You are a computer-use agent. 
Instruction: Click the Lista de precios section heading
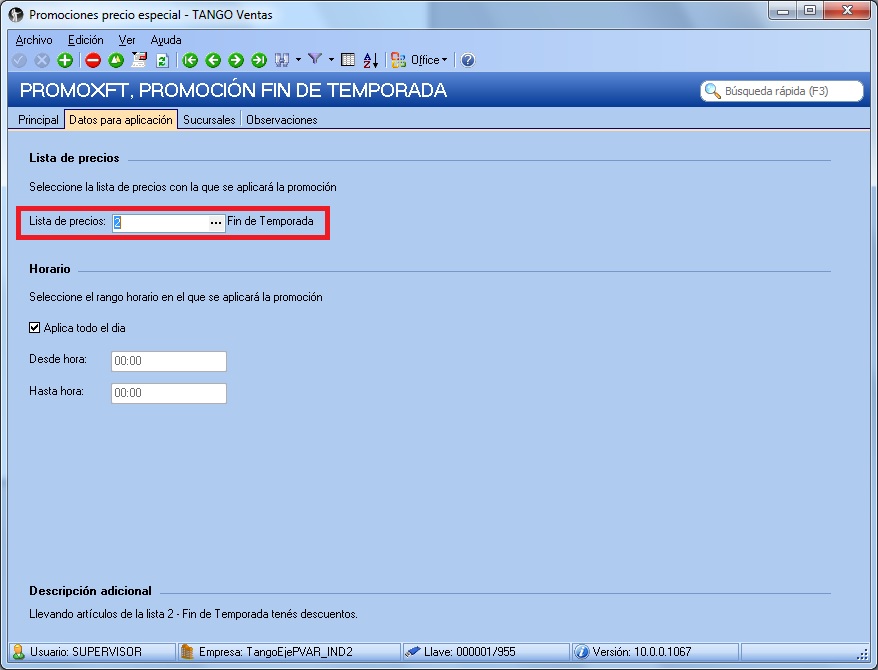[74, 158]
